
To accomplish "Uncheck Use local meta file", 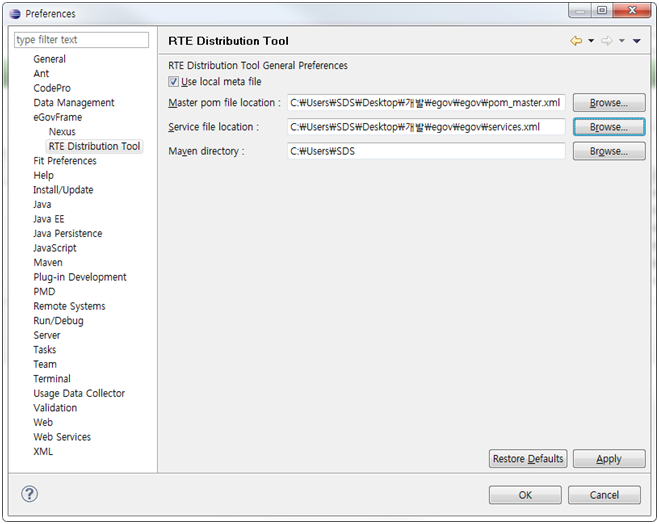I will [174, 82].
